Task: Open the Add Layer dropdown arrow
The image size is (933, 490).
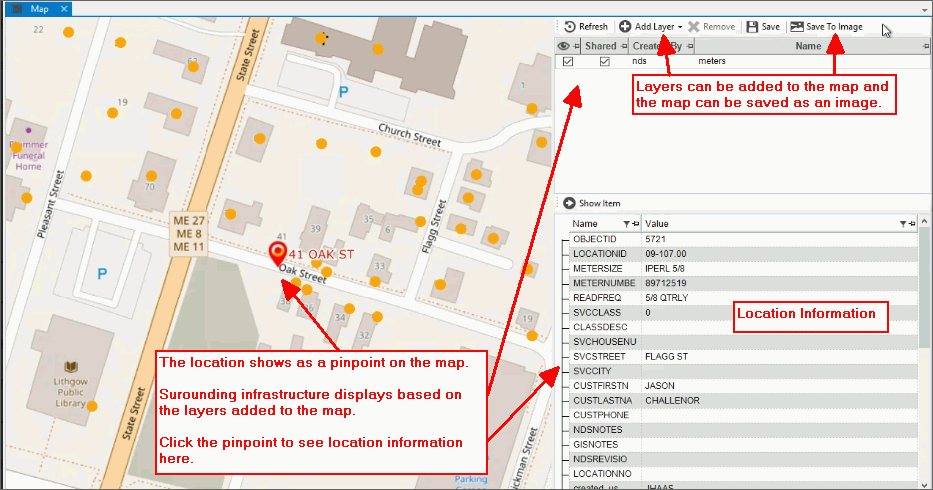Action: (x=681, y=27)
